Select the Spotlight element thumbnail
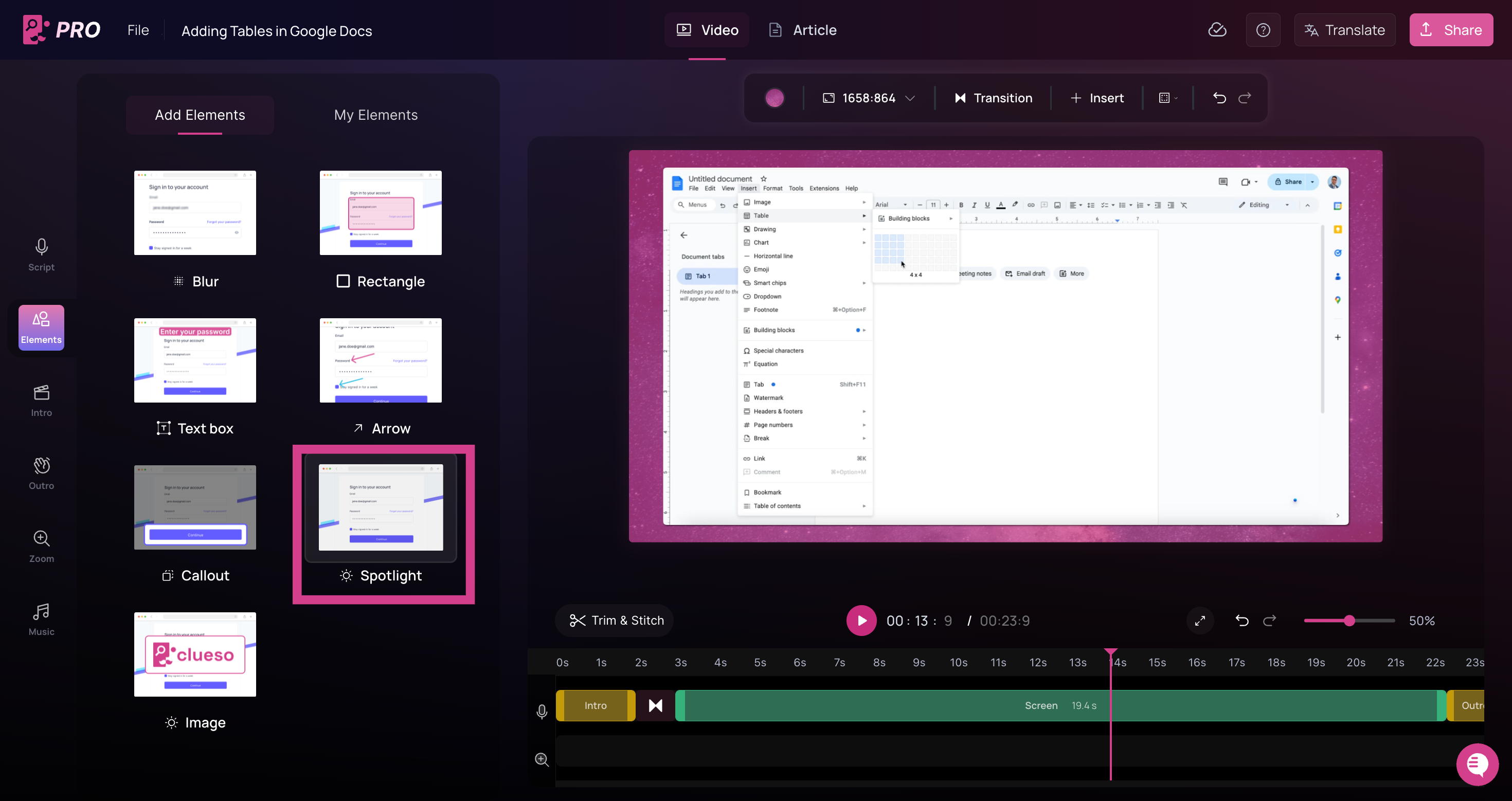 click(381, 507)
